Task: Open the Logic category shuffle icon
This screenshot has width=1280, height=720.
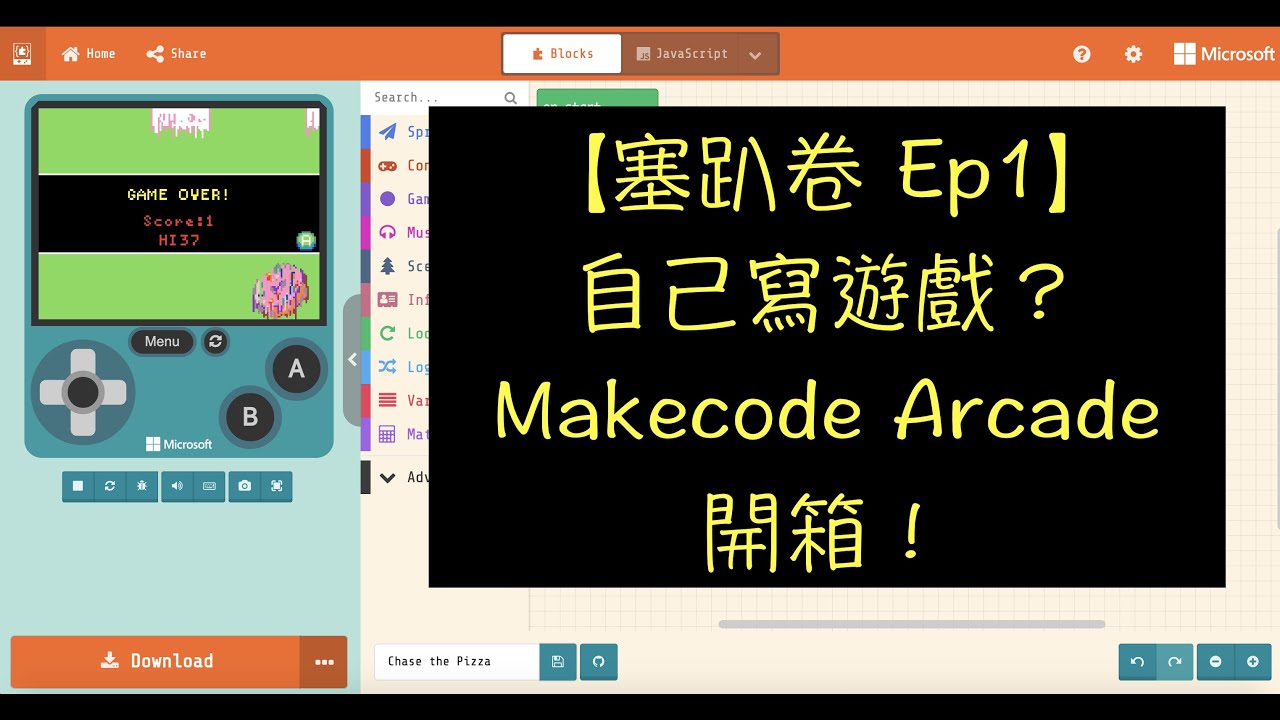Action: 388,367
